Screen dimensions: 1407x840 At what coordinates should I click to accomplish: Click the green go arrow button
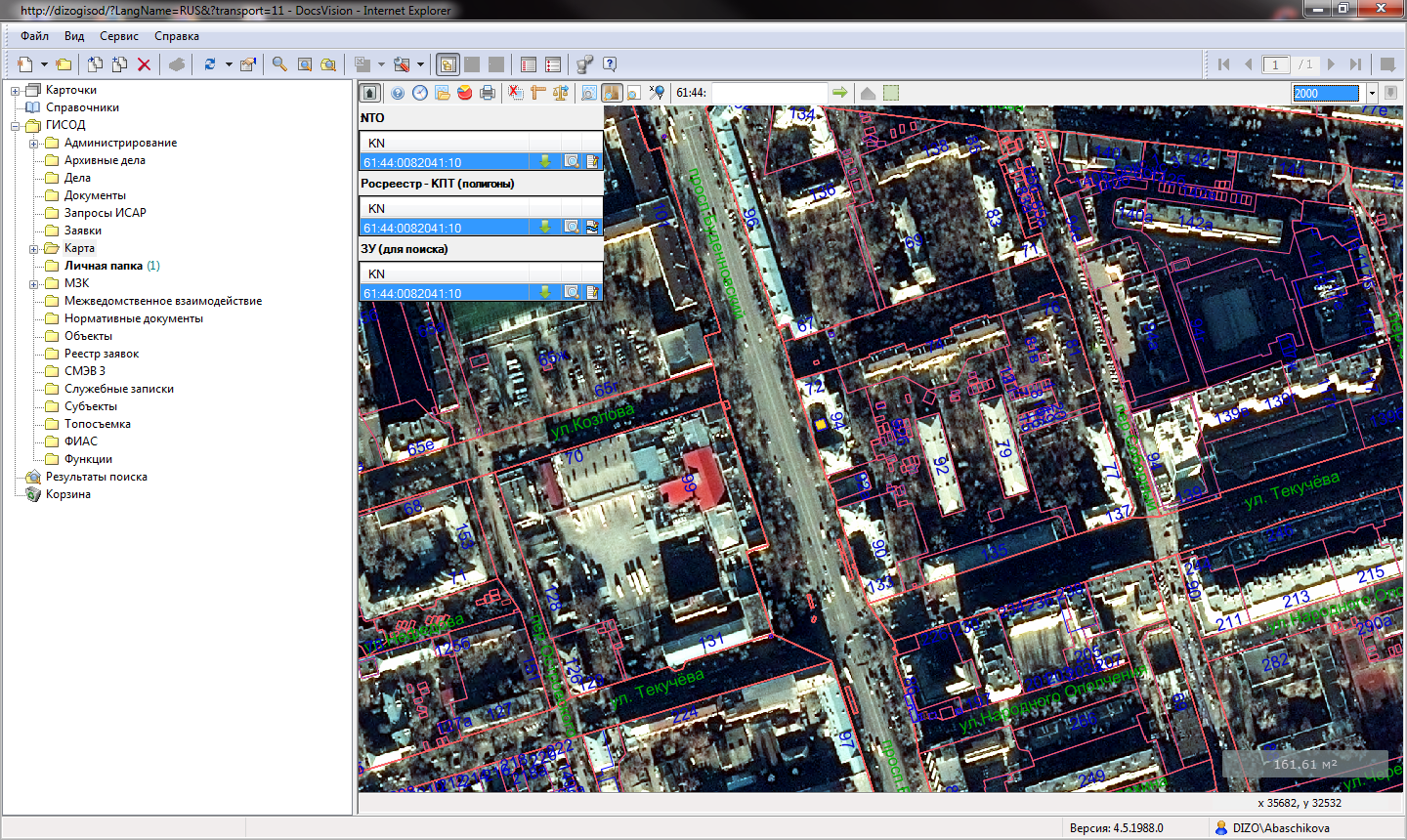click(839, 93)
